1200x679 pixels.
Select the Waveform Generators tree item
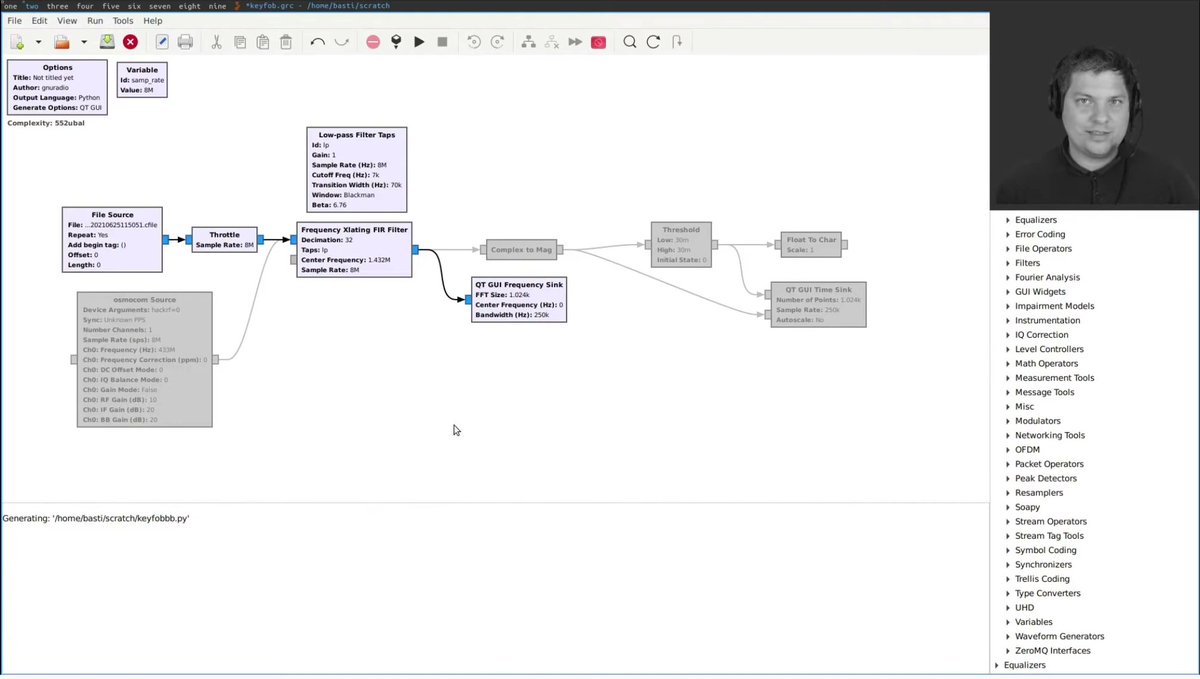[1059, 636]
